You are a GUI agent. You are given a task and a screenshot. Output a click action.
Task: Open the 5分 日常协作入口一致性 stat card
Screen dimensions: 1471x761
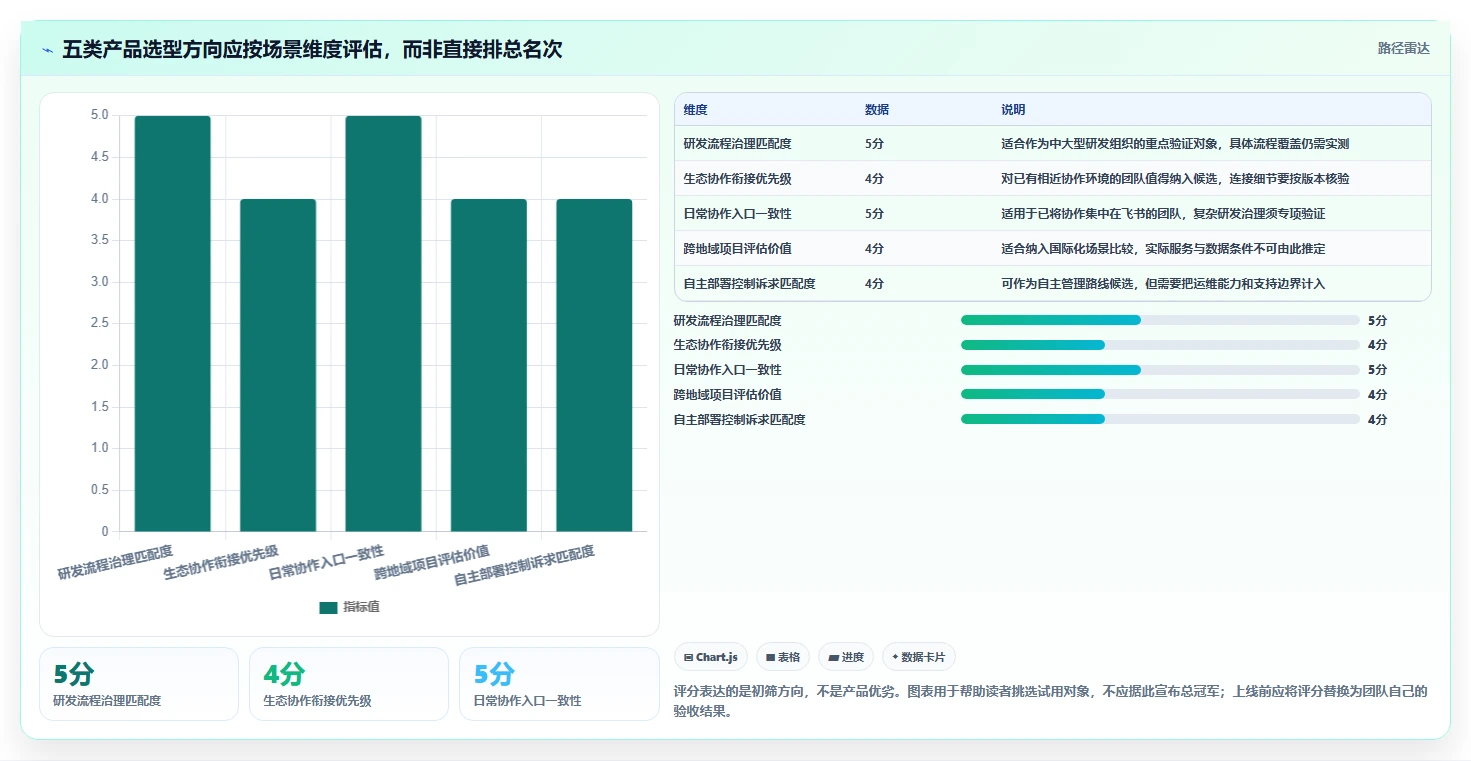pyautogui.click(x=559, y=684)
